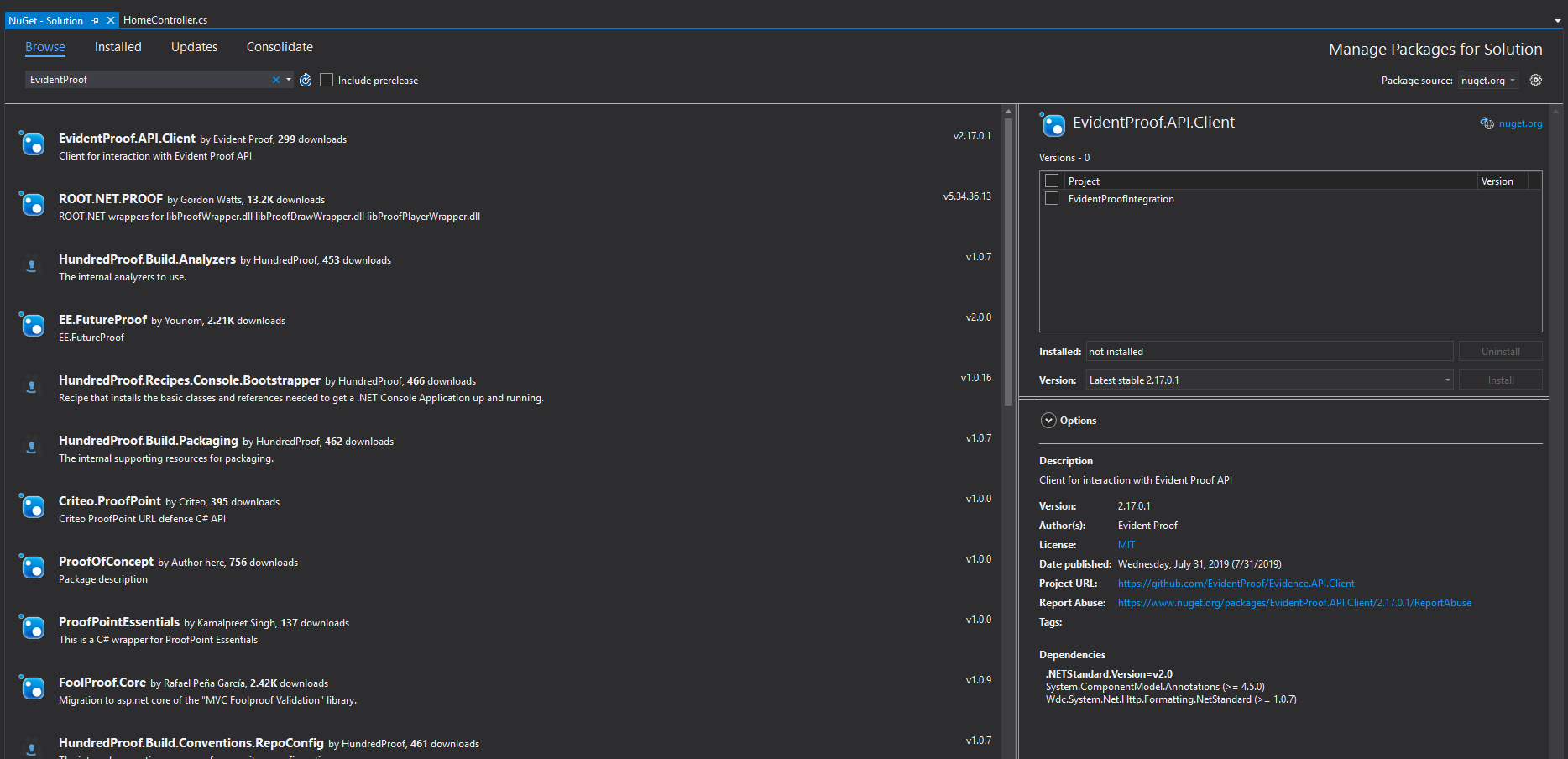Click the EvidentProof.API.Client package icon in list
1568x759 pixels.
[x=32, y=144]
